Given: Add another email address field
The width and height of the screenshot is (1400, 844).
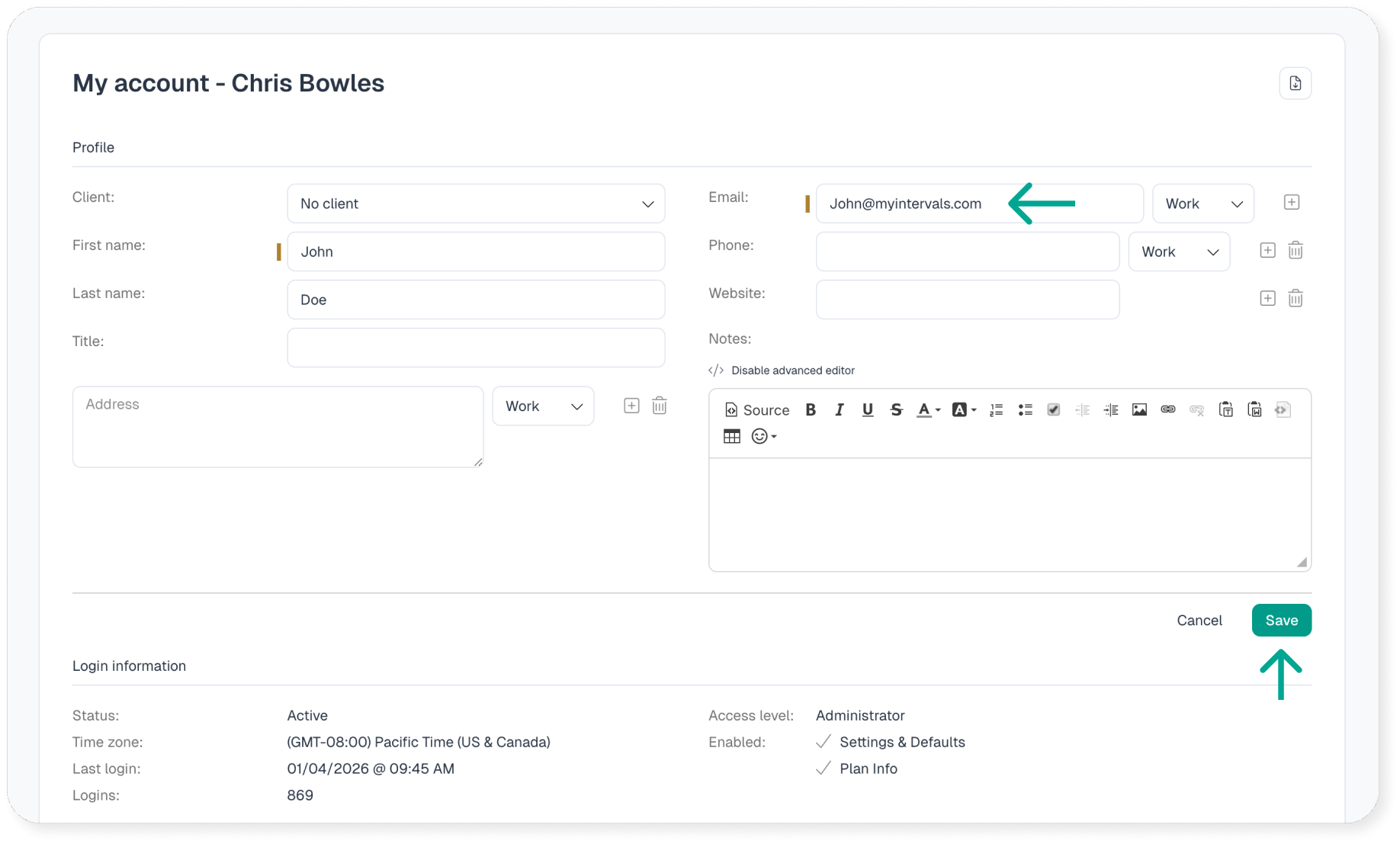Looking at the screenshot, I should tap(1291, 203).
